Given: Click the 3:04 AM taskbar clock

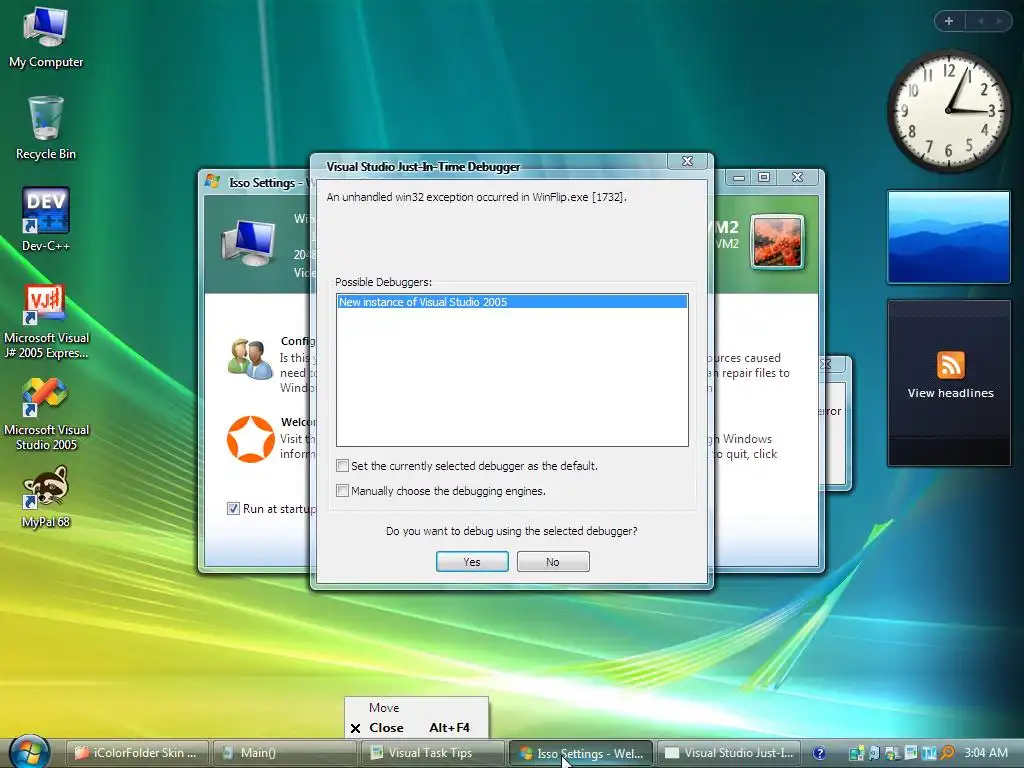Looking at the screenshot, I should [985, 753].
